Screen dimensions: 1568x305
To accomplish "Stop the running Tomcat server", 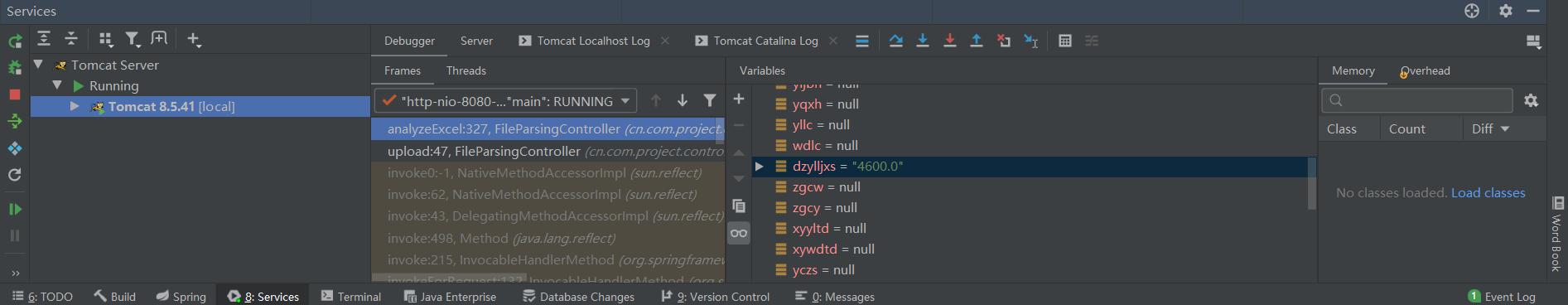I will pos(15,94).
